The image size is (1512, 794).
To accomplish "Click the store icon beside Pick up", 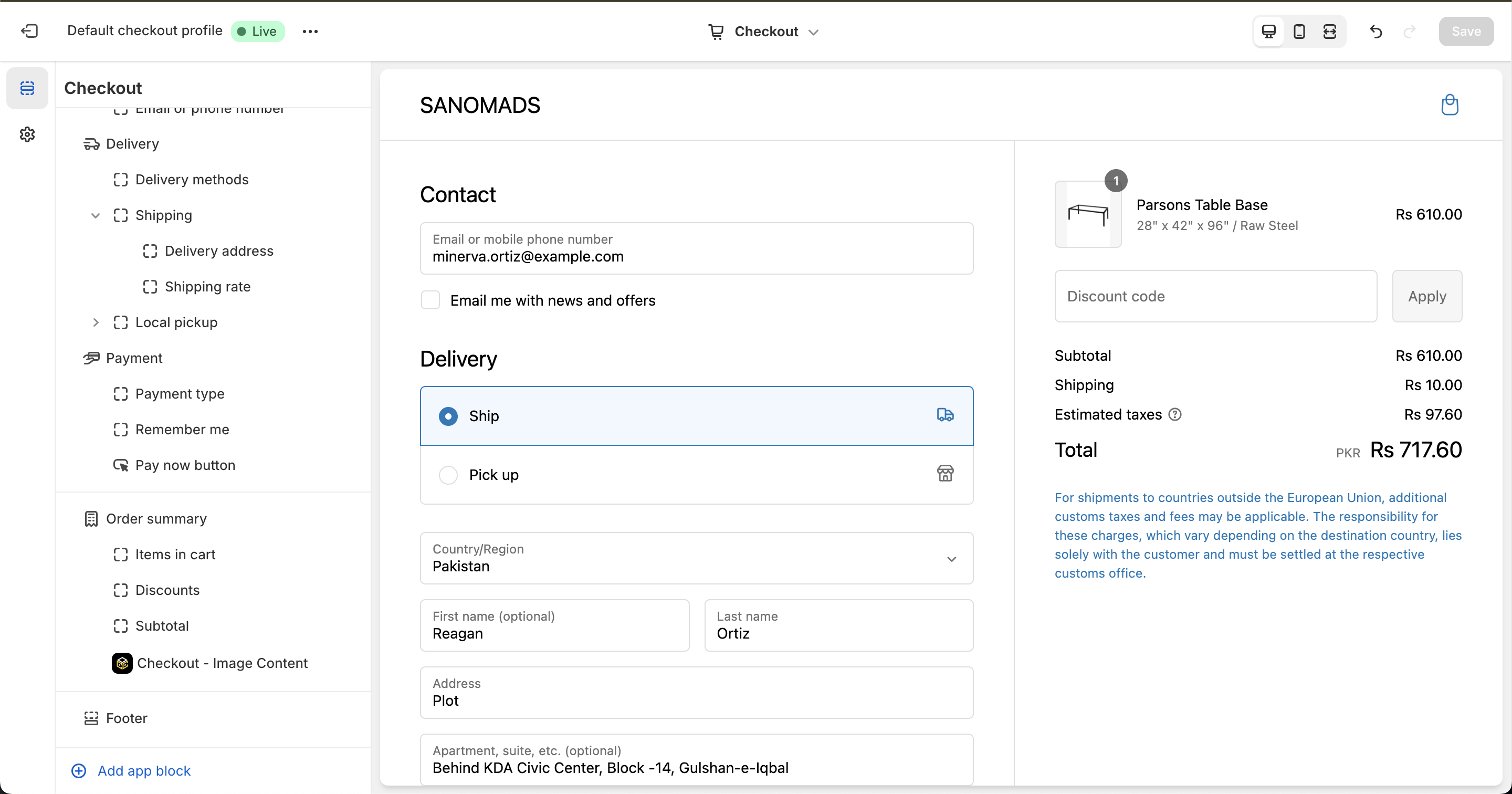I will click(x=945, y=473).
